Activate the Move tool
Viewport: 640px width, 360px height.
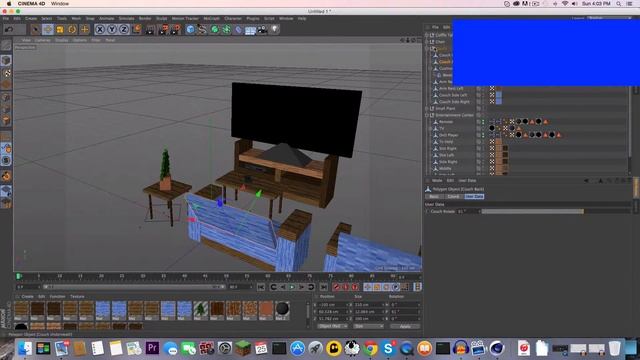[48, 29]
